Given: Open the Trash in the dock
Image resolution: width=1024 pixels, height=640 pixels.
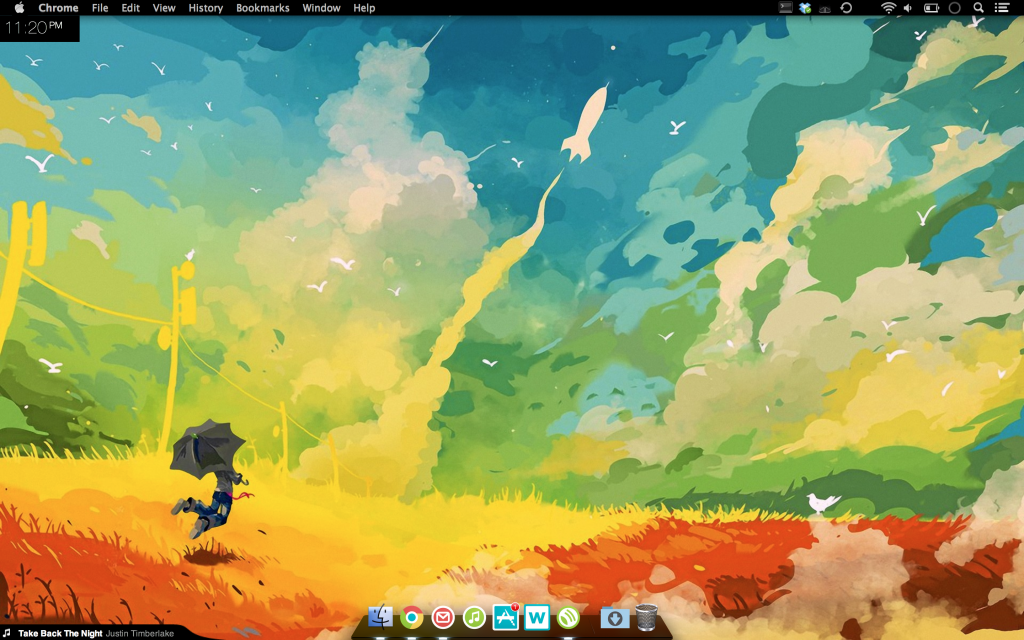Looking at the screenshot, I should [646, 616].
